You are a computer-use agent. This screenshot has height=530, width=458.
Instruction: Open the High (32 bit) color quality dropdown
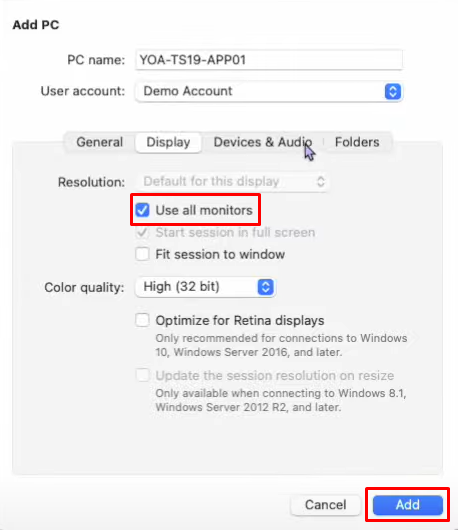[x=206, y=287]
